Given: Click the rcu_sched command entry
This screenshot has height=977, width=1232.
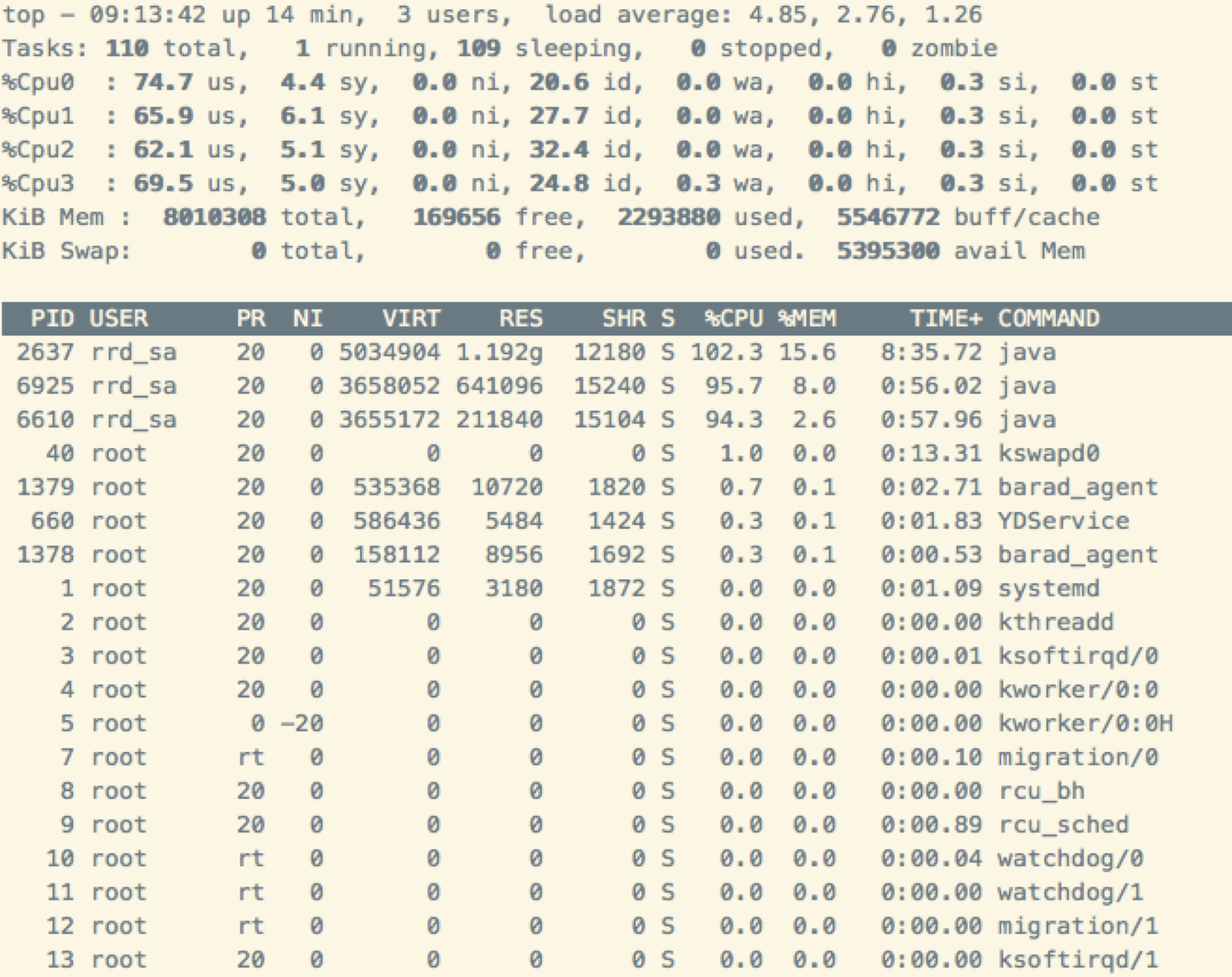Looking at the screenshot, I should [1063, 825].
